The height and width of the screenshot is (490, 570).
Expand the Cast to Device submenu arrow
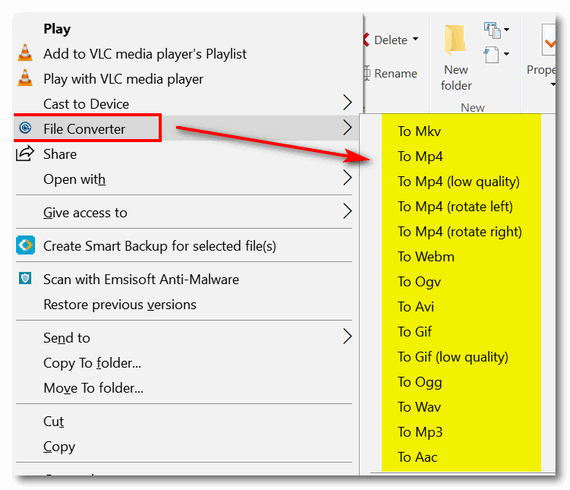click(348, 103)
